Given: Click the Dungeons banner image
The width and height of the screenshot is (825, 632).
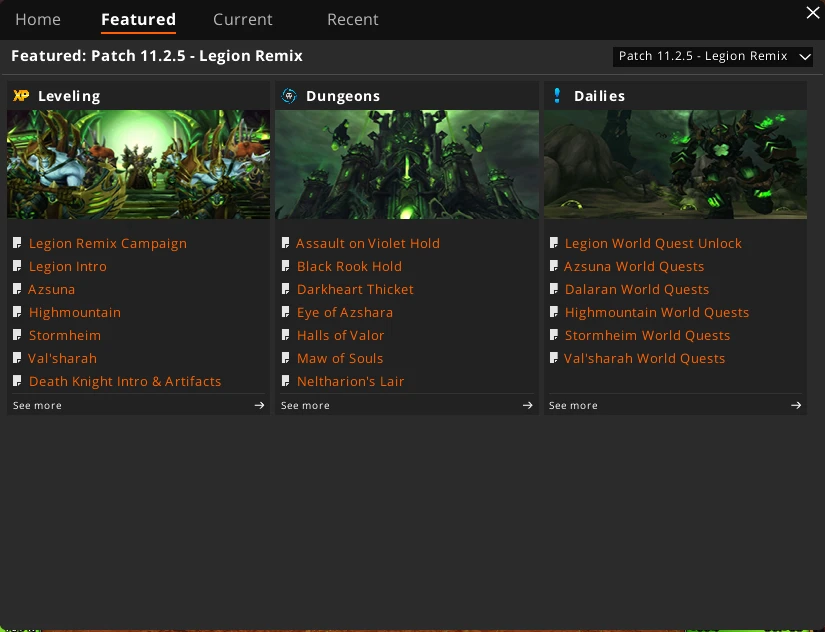Looking at the screenshot, I should coord(406,164).
